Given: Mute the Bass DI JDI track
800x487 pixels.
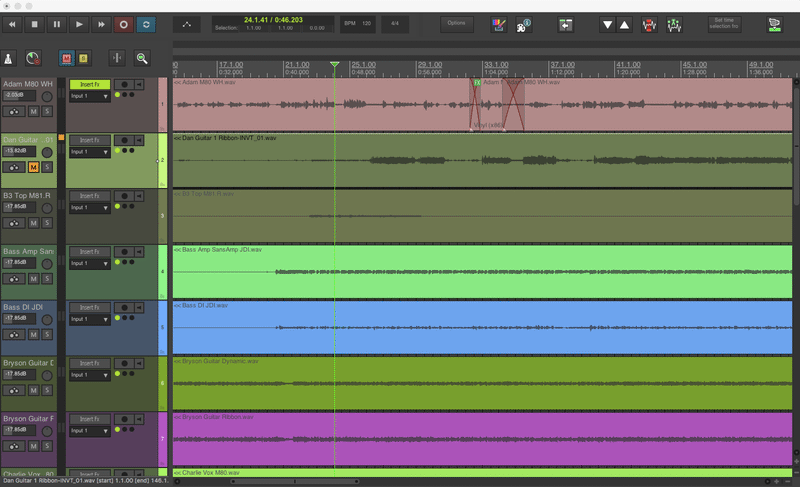Looking at the screenshot, I should click(34, 335).
